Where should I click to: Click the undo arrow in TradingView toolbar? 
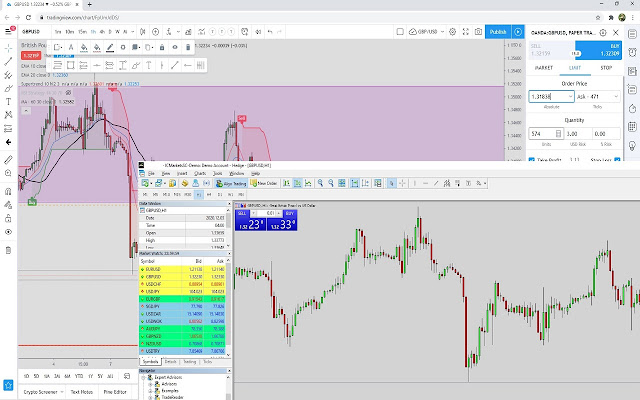click(270, 32)
